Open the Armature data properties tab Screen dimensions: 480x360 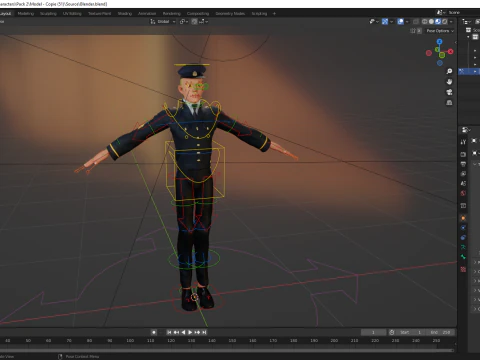(463, 247)
